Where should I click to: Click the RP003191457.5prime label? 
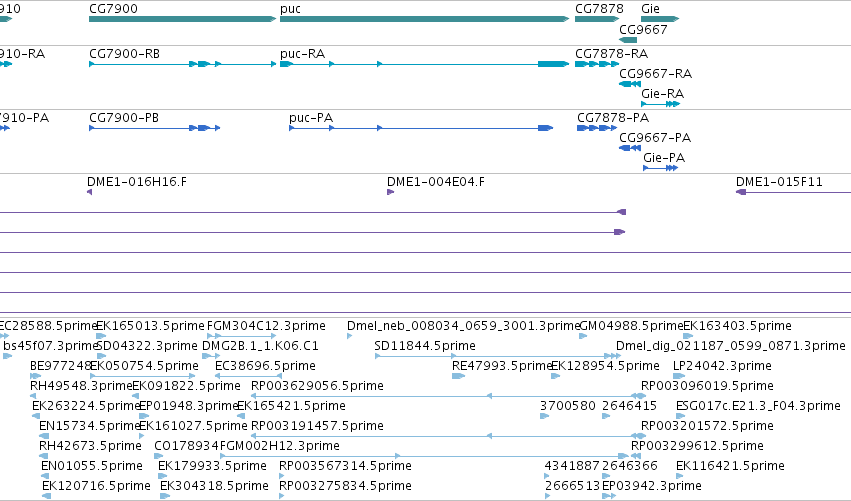pyautogui.click(x=317, y=426)
